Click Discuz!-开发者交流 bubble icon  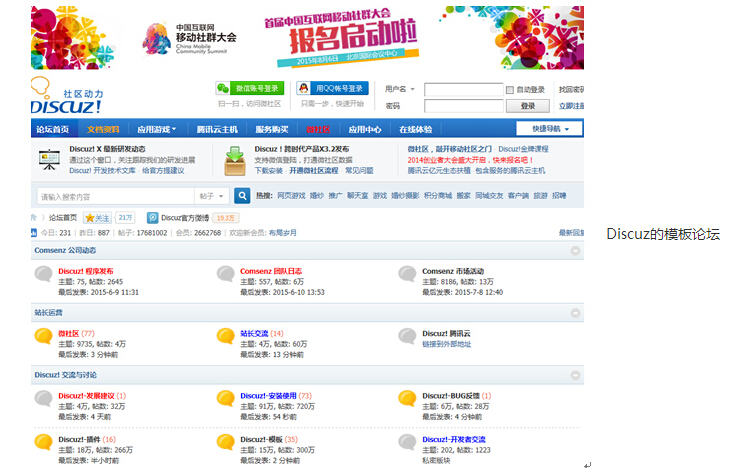[407, 442]
